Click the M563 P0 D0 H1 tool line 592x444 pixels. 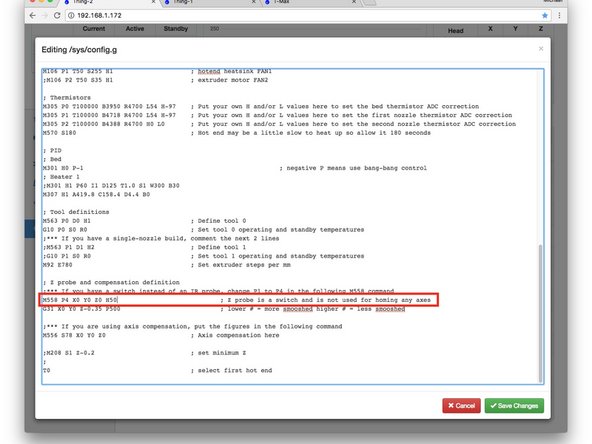[145, 221]
